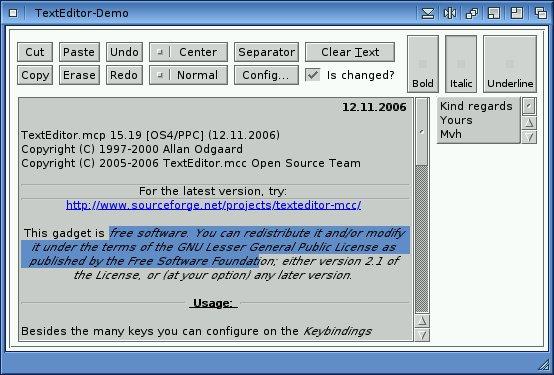The width and height of the screenshot is (554, 375).
Task: Toggle Bold formatting
Action: click(423, 64)
